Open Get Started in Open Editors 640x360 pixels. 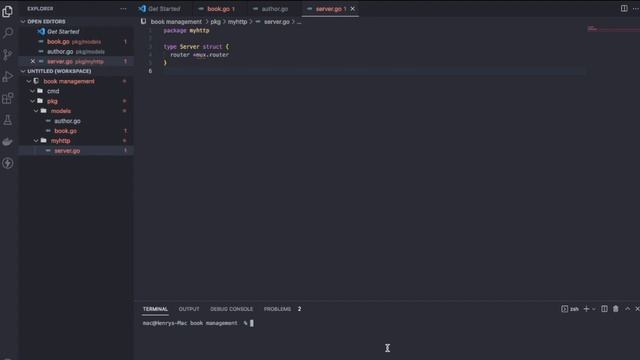click(x=76, y=31)
